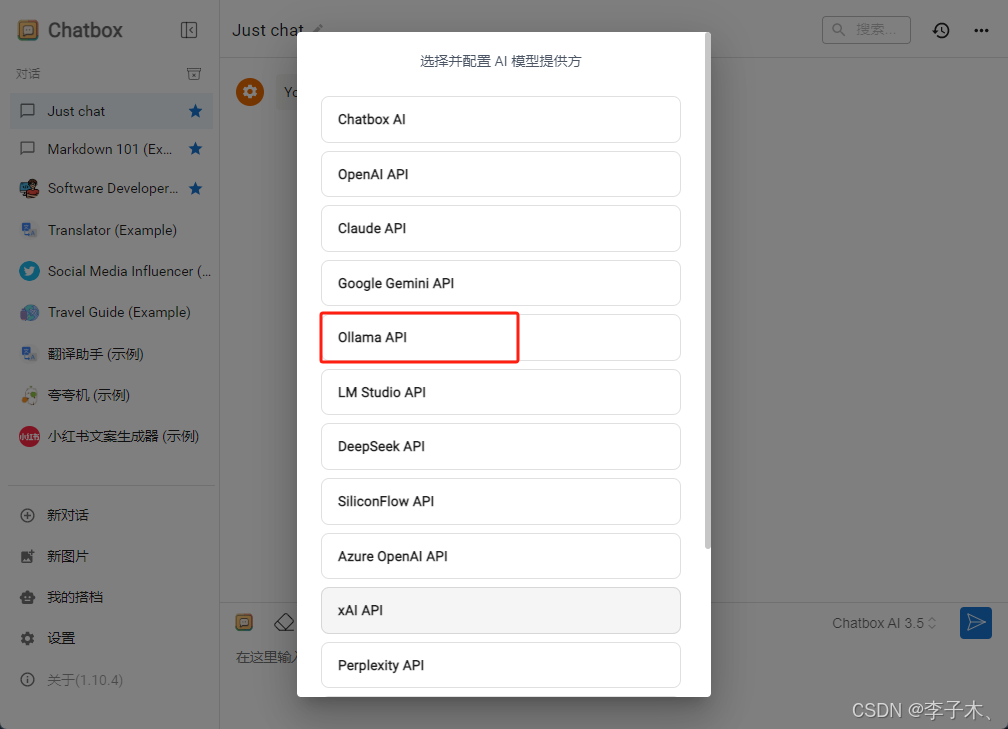Screen dimensions: 1008x729
Task: Click the provider dialog scrollbar
Action: [x=708, y=291]
